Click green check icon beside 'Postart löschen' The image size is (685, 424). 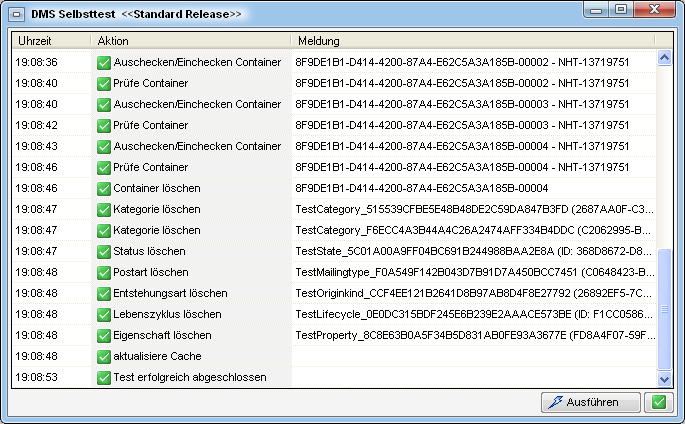[103, 272]
